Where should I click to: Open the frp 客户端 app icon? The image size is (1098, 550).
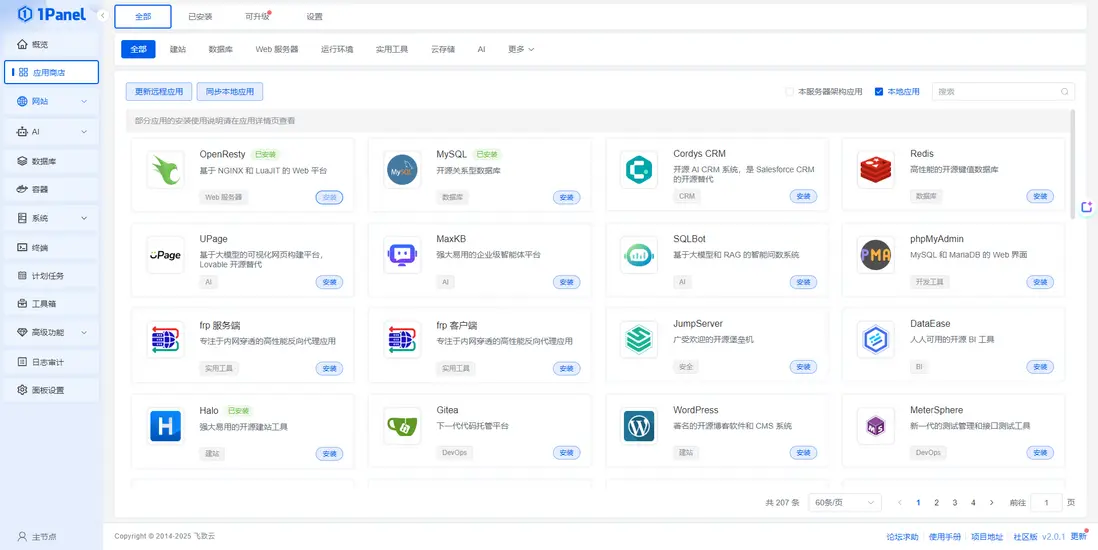402,340
